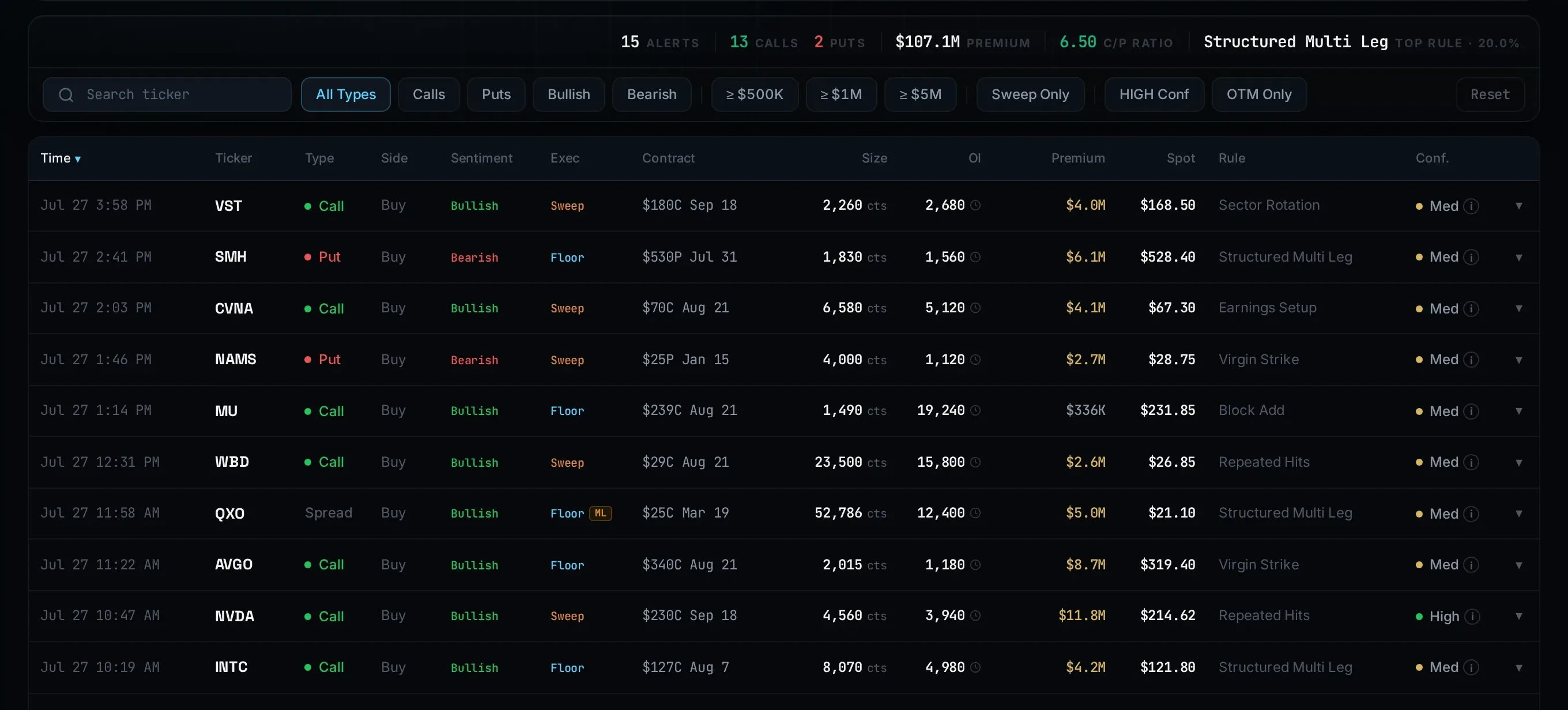Sort by the Premium column header
Viewport: 1568px width, 710px height.
tap(1077, 158)
